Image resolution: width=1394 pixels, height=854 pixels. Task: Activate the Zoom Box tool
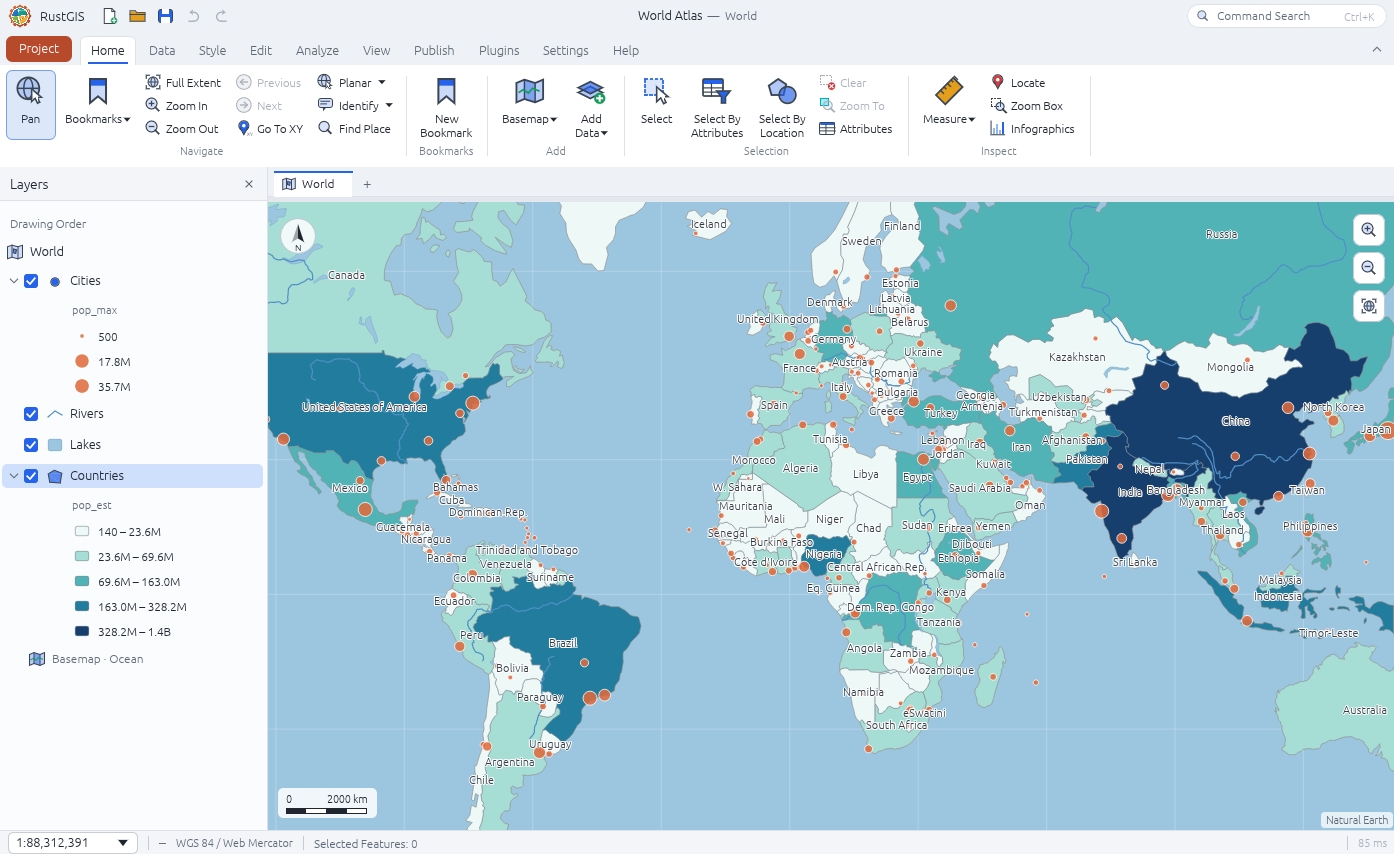pyautogui.click(x=1027, y=106)
